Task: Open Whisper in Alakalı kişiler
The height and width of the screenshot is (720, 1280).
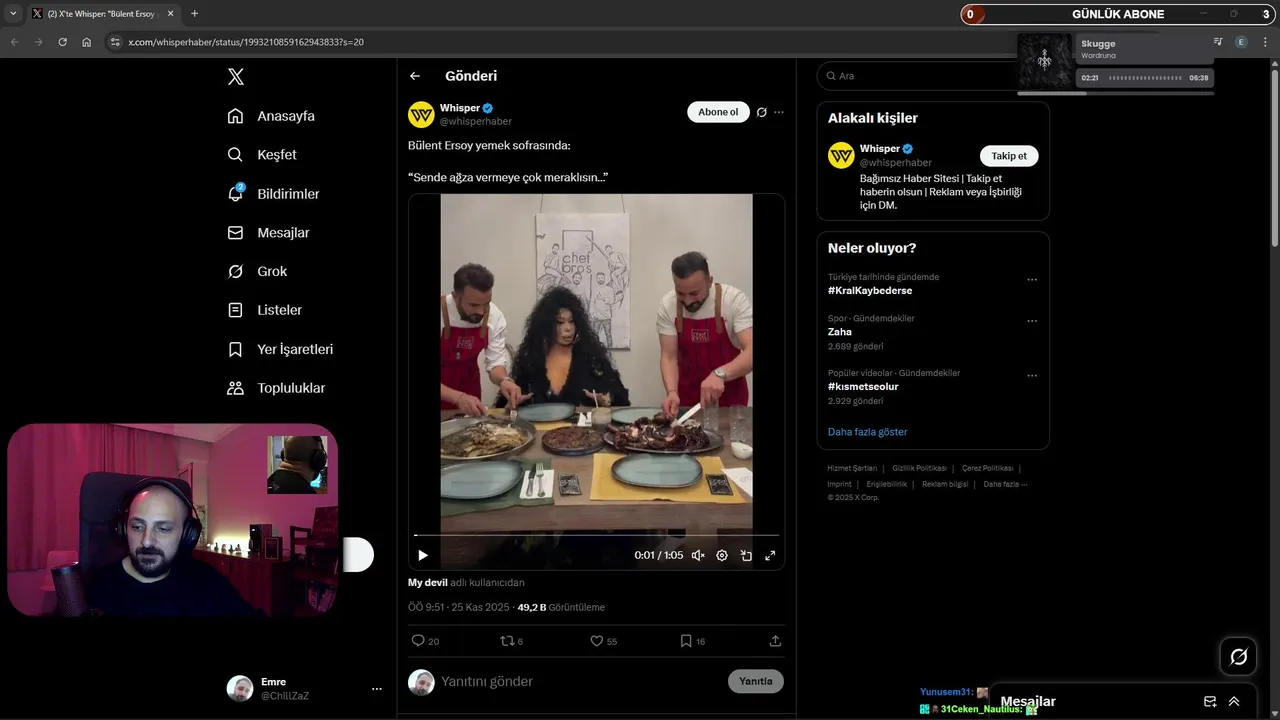Action: [880, 148]
